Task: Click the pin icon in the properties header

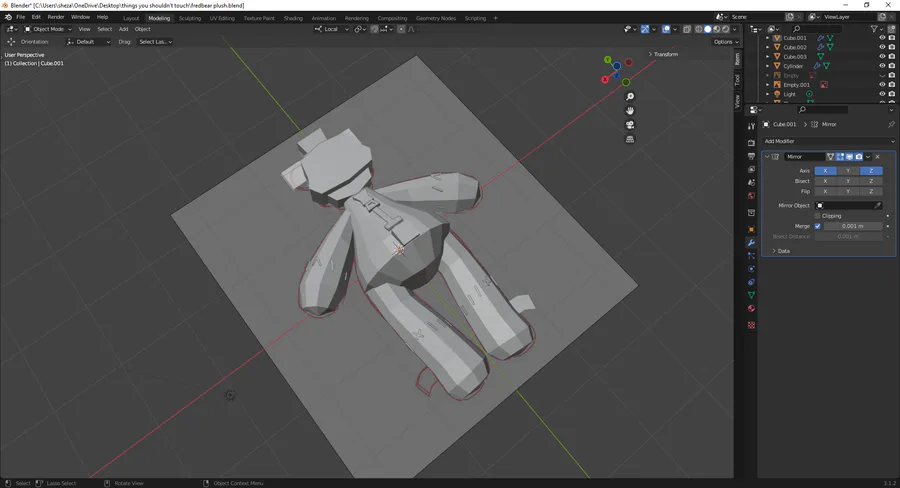Action: pyautogui.click(x=891, y=124)
